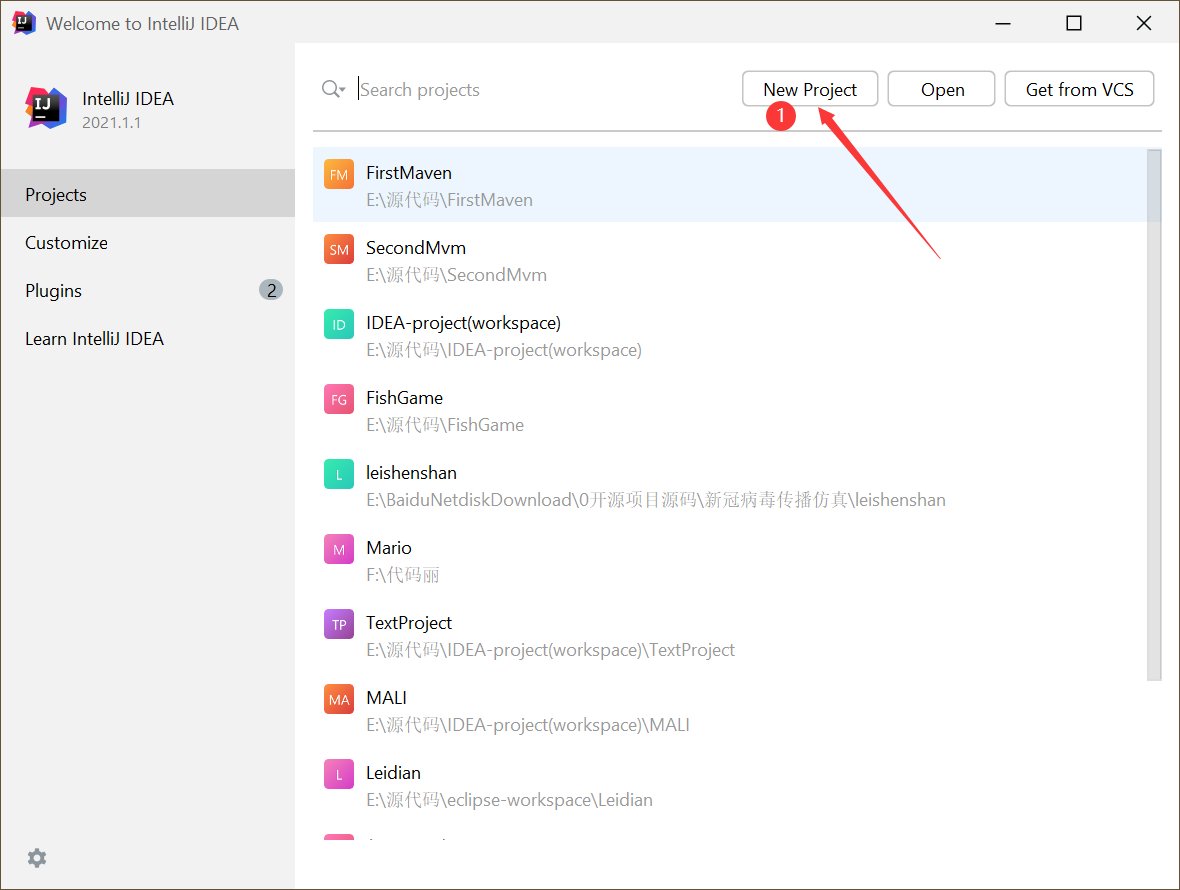The width and height of the screenshot is (1180, 890).
Task: Click the path ending in \TextProject
Action: coord(550,650)
